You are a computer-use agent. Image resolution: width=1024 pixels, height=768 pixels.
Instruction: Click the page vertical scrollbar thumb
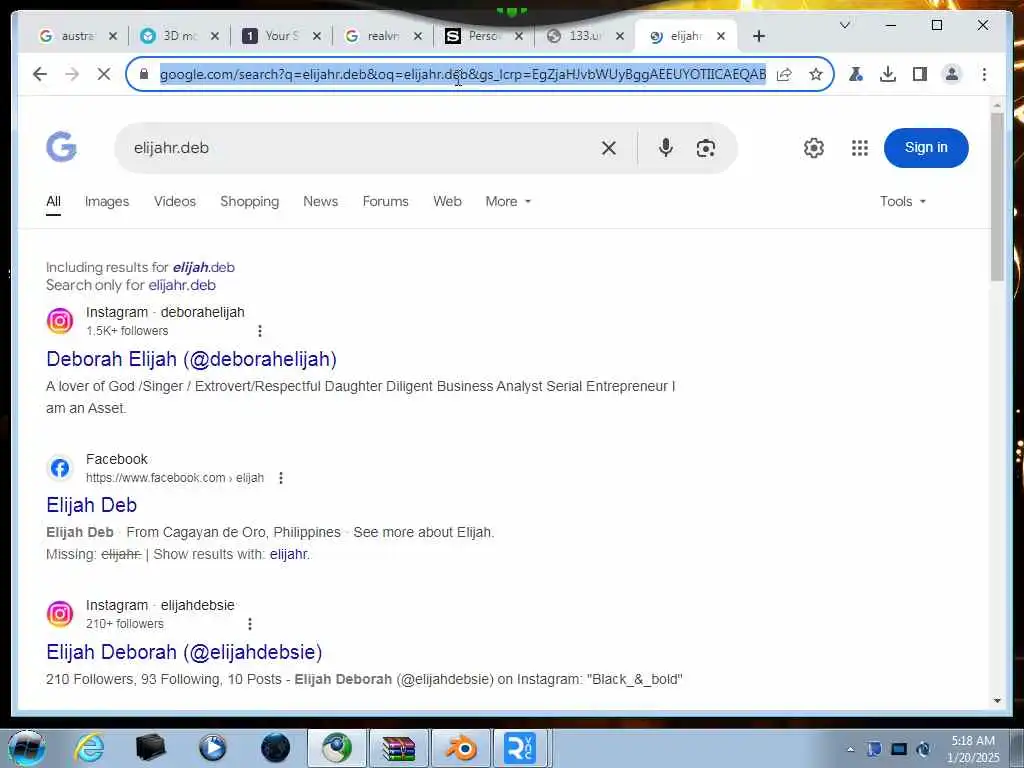pos(997,197)
